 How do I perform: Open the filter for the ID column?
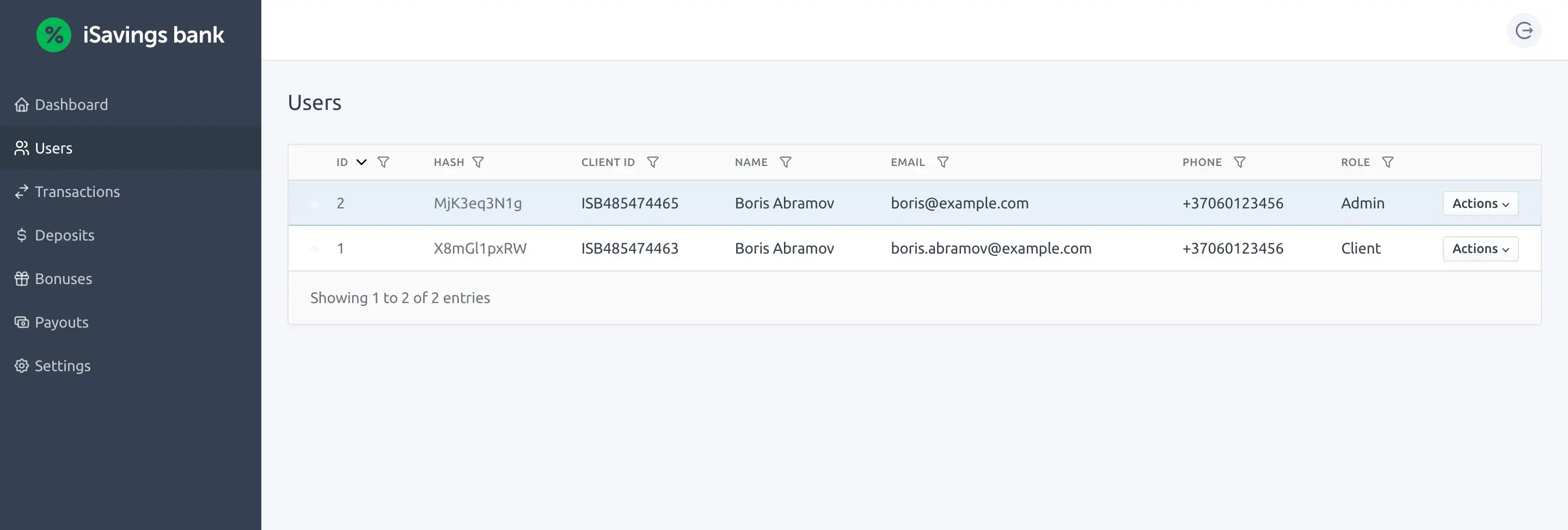383,162
